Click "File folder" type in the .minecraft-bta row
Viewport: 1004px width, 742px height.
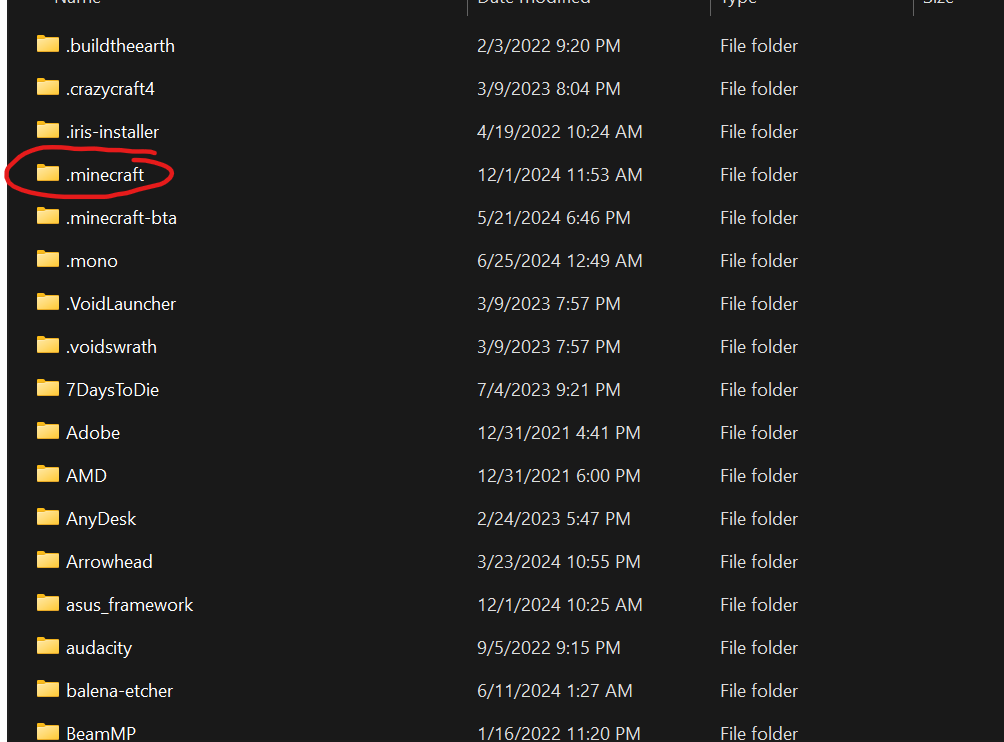[759, 218]
